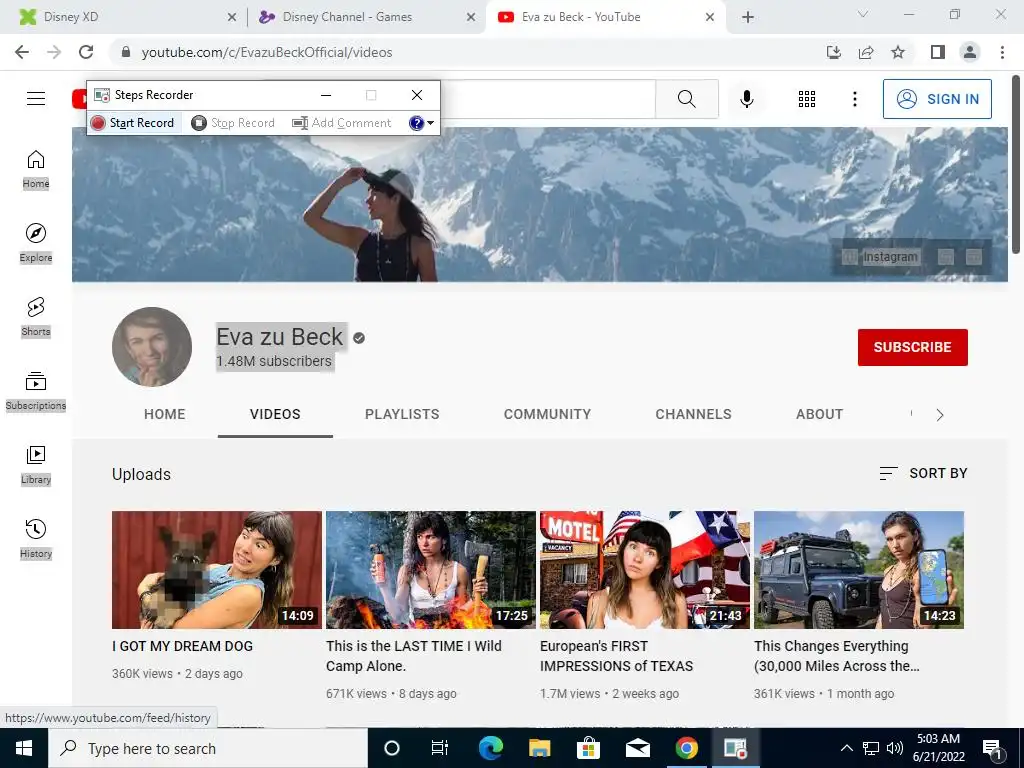
Task: Open Microsoft Store from taskbar
Action: 588,748
